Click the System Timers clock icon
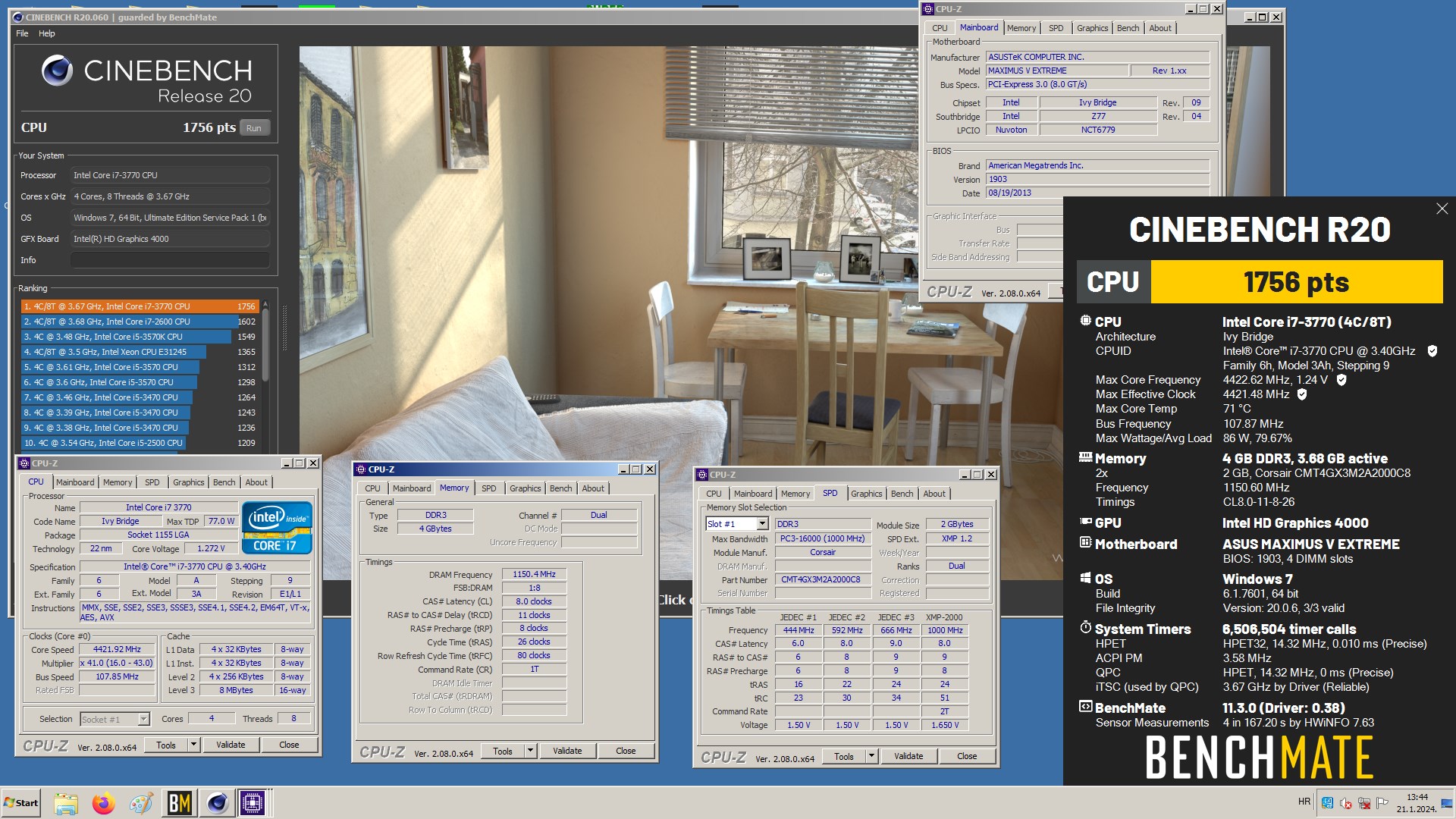This screenshot has width=1456, height=819. click(x=1085, y=628)
